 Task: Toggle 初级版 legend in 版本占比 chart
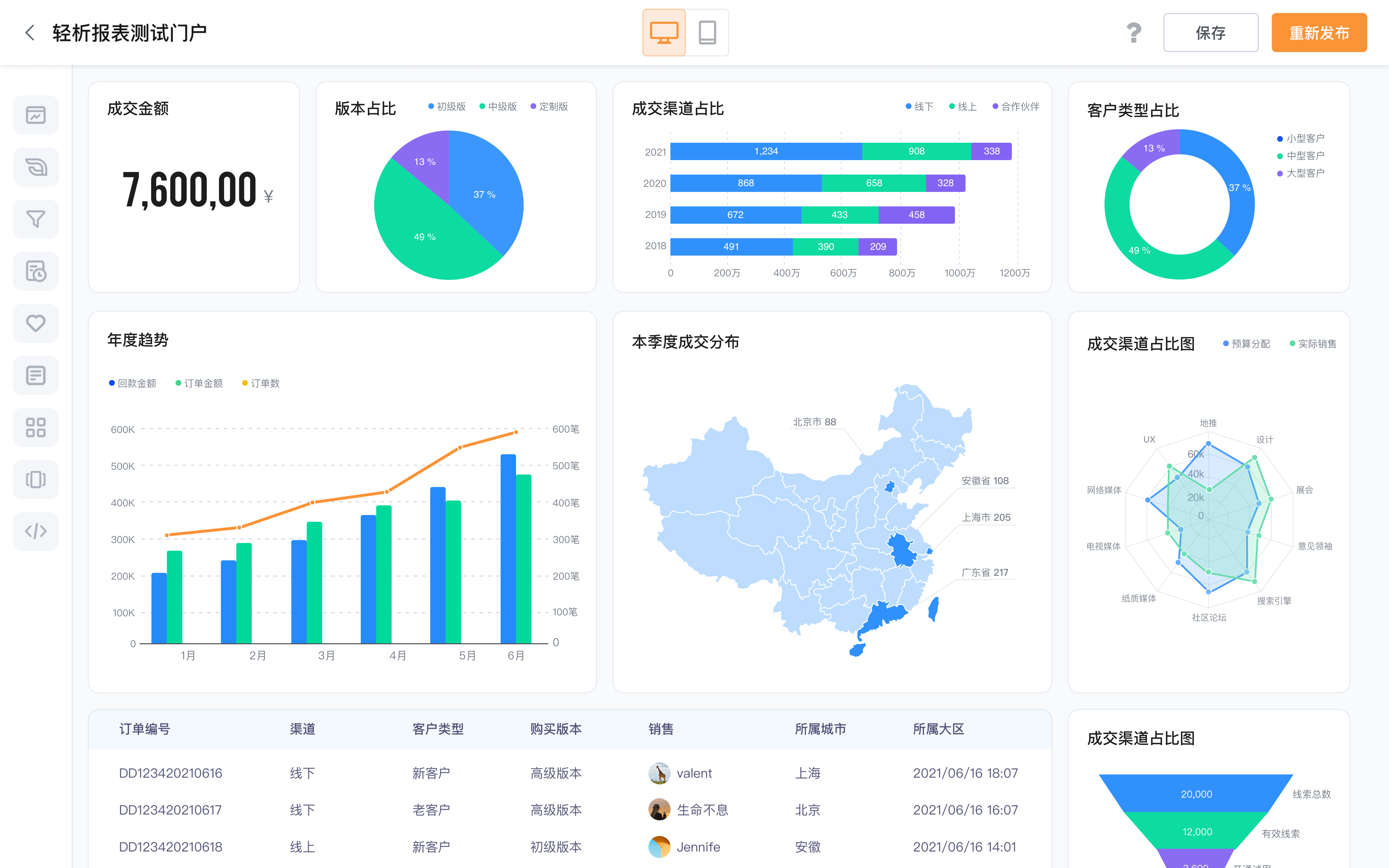click(x=447, y=107)
